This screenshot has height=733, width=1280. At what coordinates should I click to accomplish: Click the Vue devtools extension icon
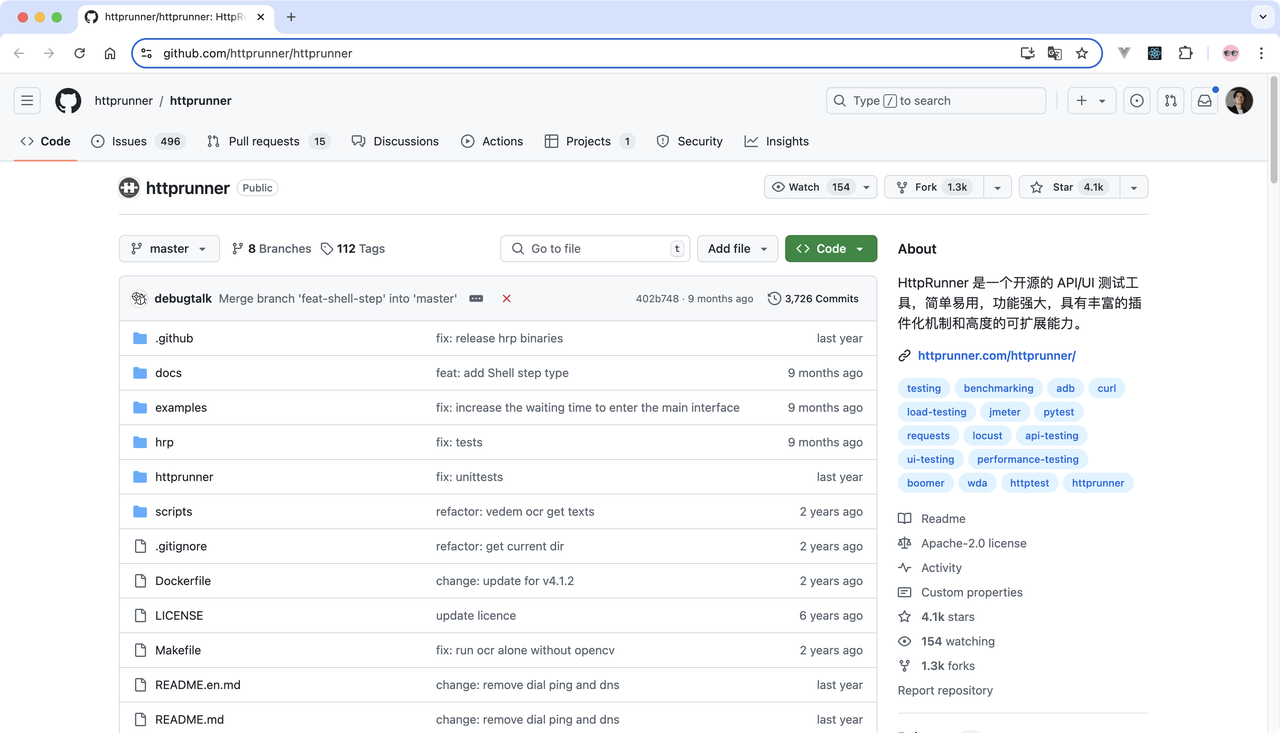coord(1124,53)
